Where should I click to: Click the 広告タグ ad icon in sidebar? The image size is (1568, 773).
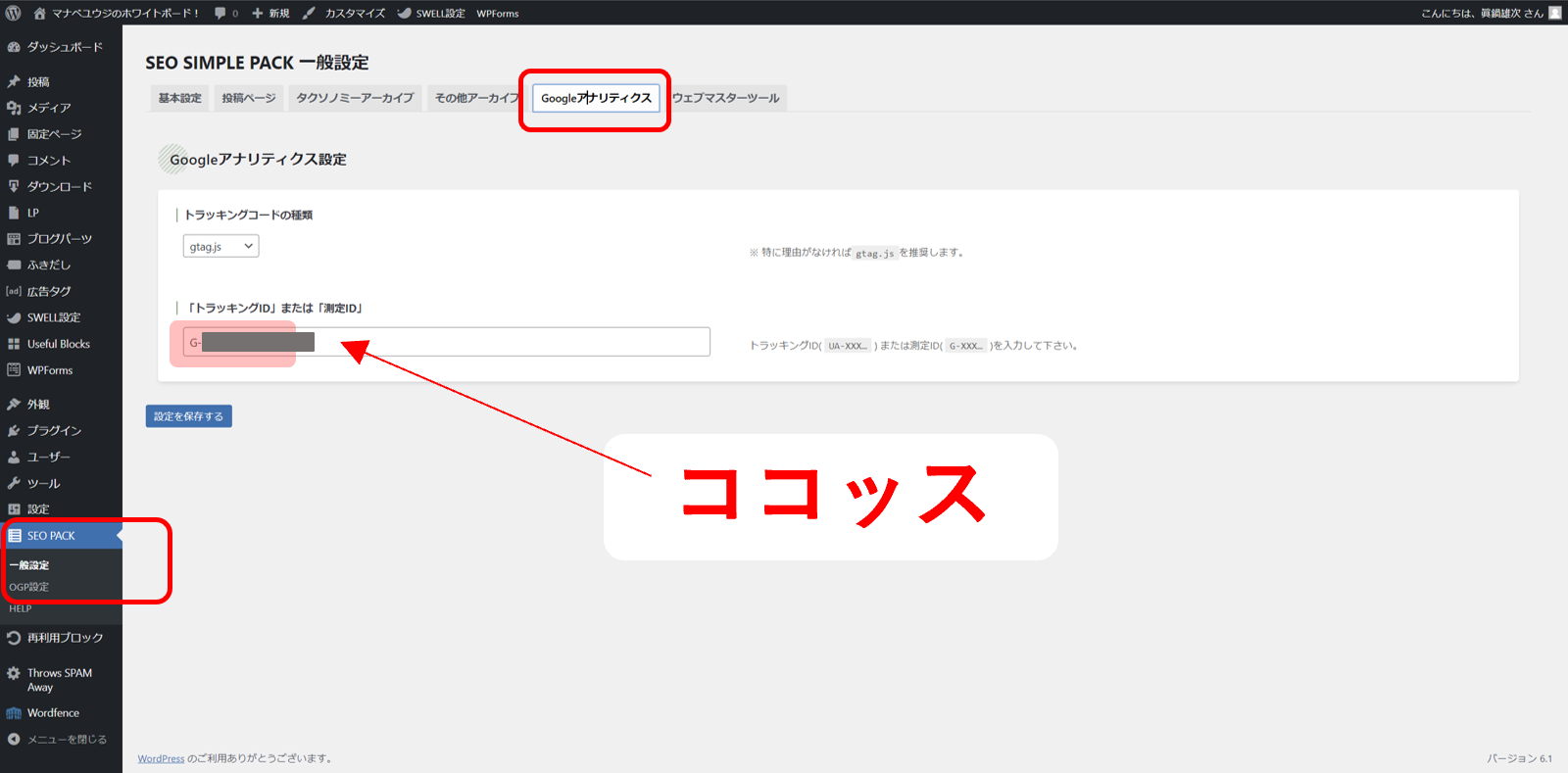click(14, 291)
